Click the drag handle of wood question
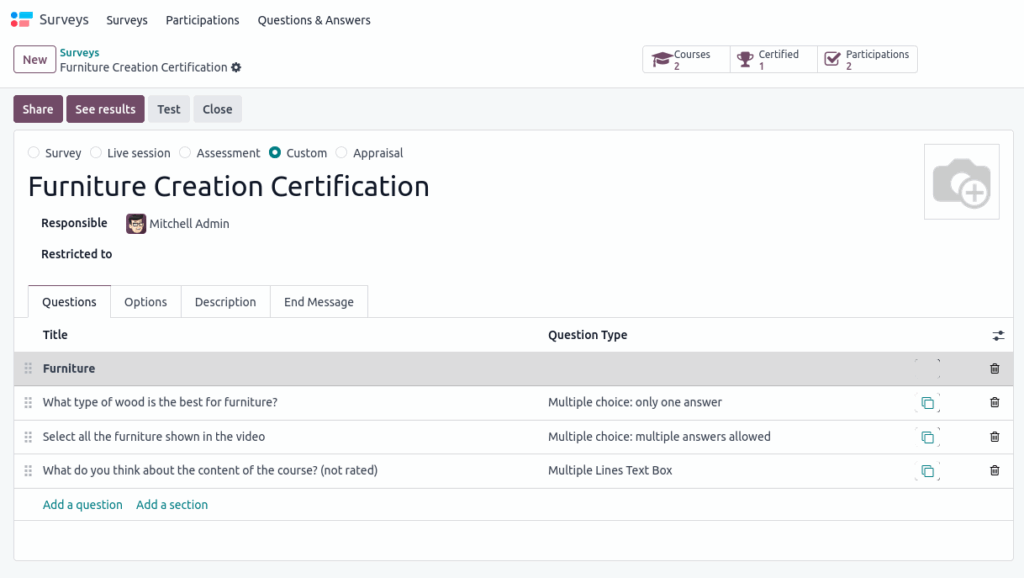 click(x=28, y=402)
